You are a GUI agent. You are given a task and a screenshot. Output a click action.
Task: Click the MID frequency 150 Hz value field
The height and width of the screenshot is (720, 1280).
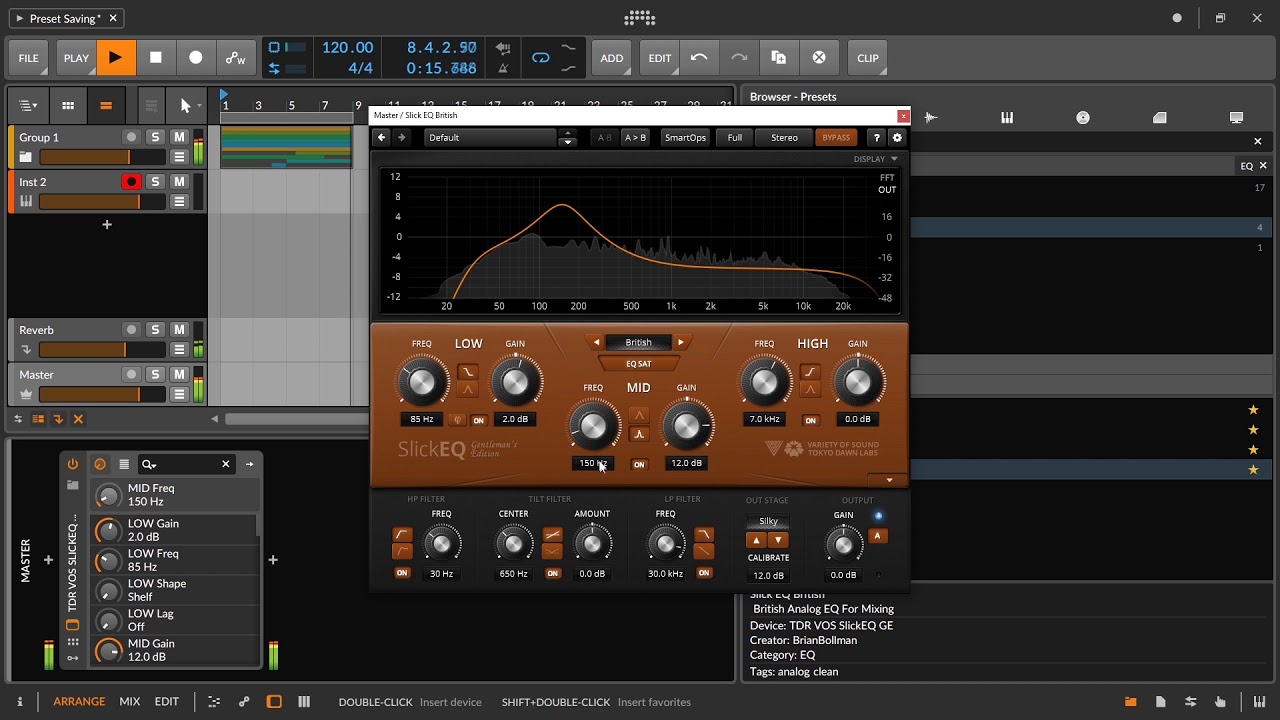click(x=593, y=463)
